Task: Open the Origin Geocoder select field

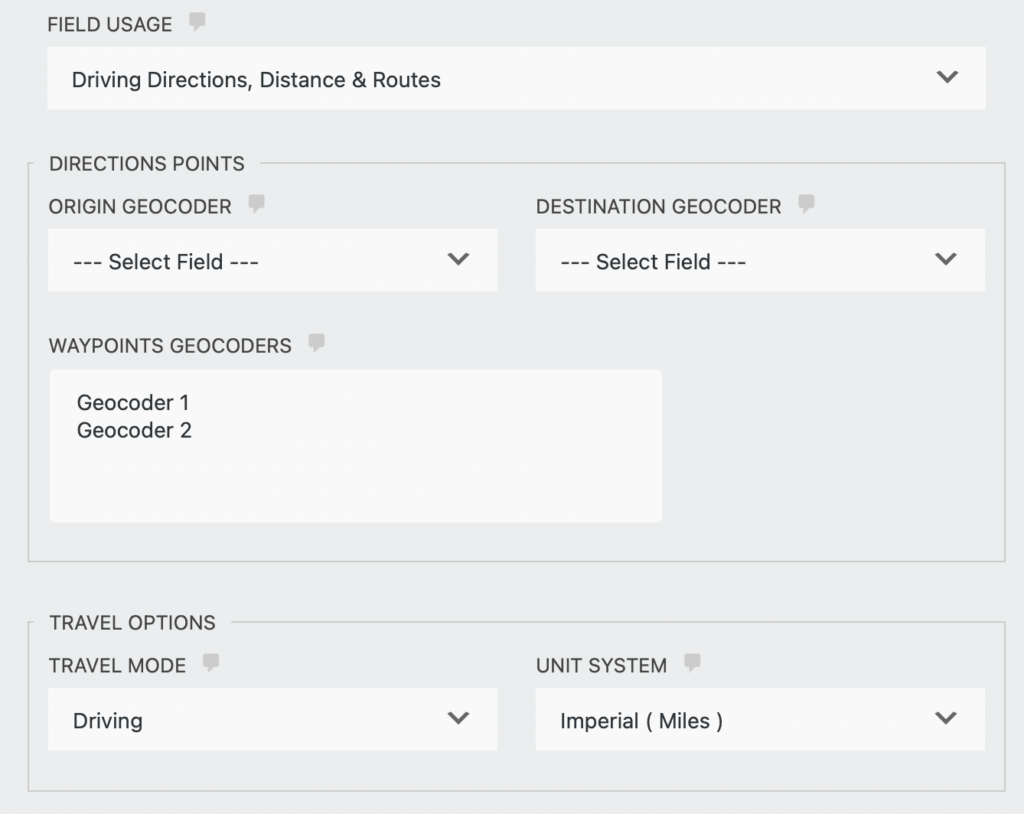Action: pyautogui.click(x=272, y=260)
